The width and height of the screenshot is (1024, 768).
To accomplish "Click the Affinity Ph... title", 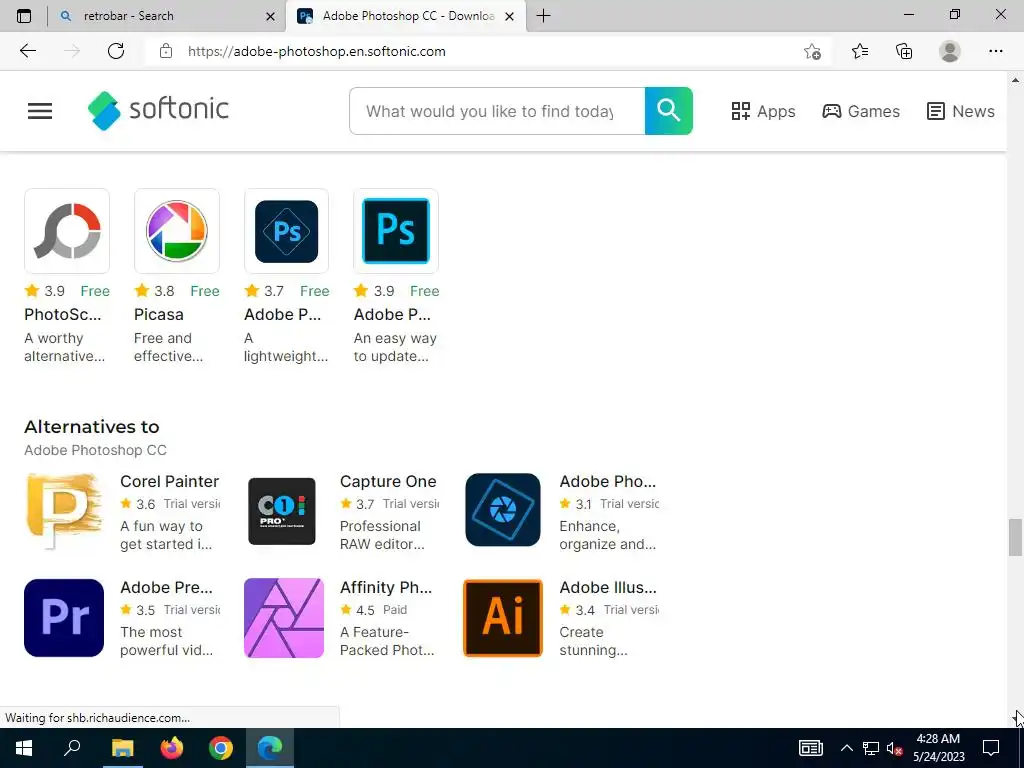I will tap(386, 587).
